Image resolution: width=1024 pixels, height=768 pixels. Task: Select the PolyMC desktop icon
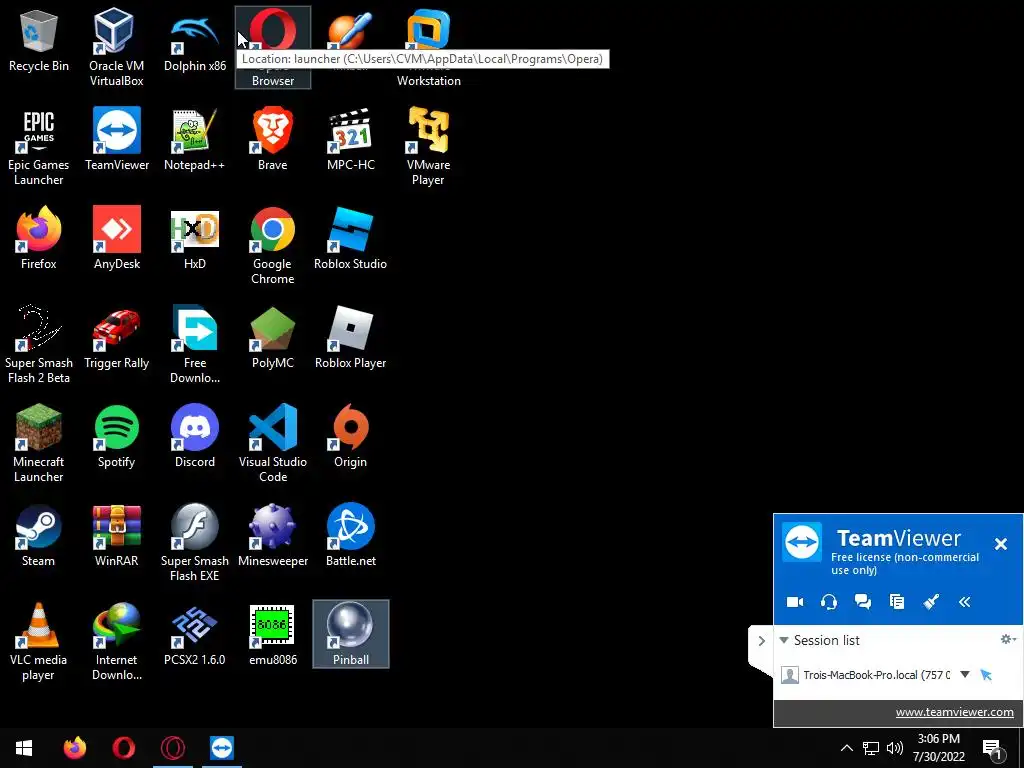pyautogui.click(x=273, y=338)
